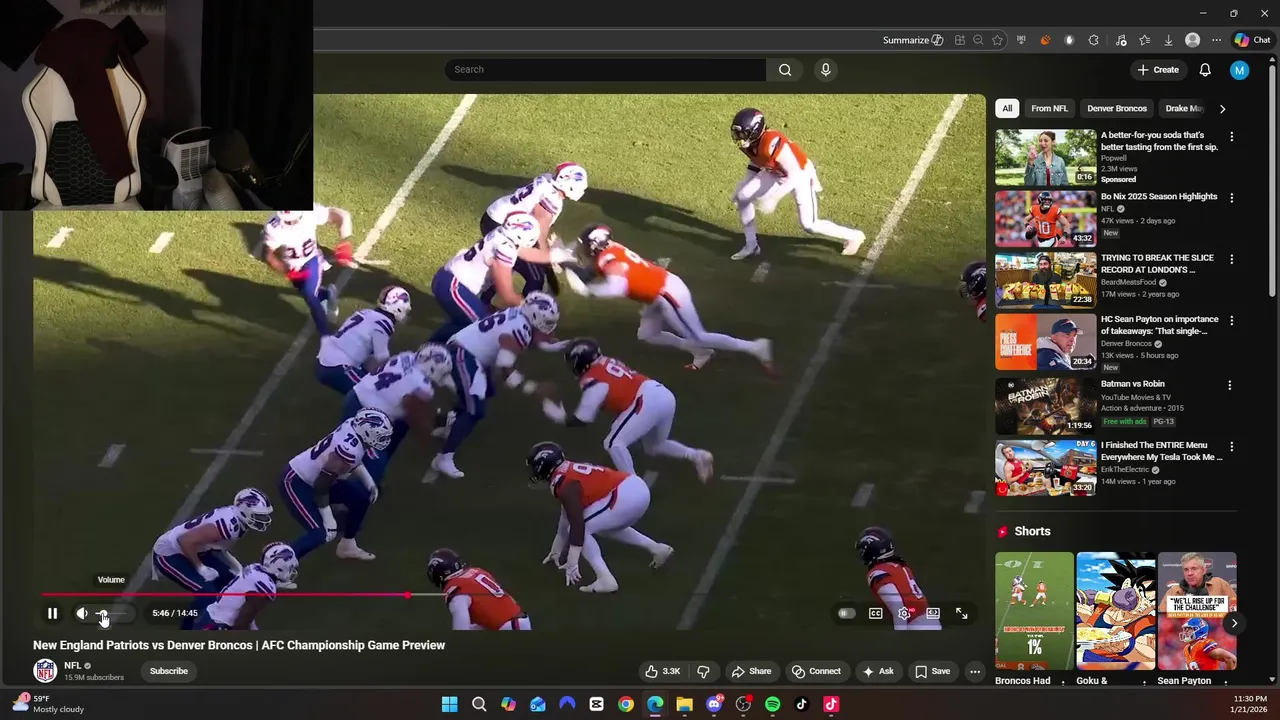This screenshot has width=1280, height=720.
Task: Open the Windows Start menu
Action: 450,704
